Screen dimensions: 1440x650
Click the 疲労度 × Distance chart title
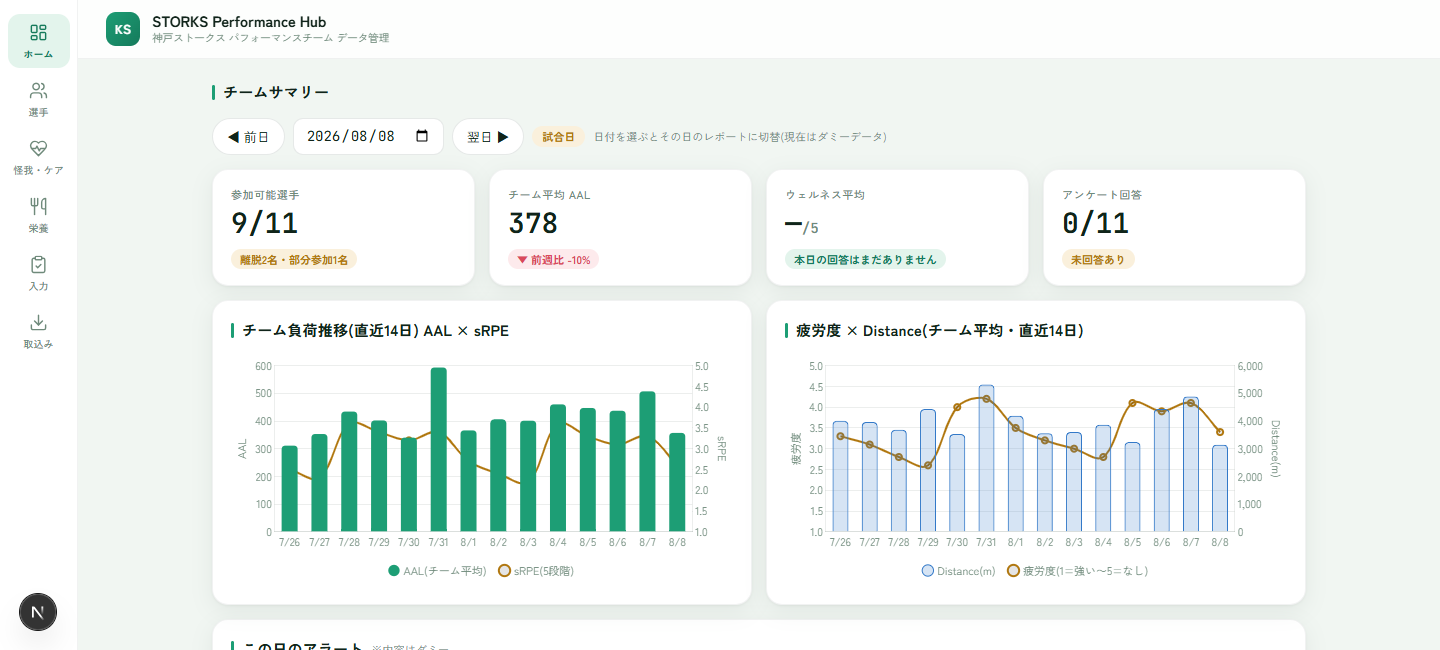pyautogui.click(x=940, y=330)
